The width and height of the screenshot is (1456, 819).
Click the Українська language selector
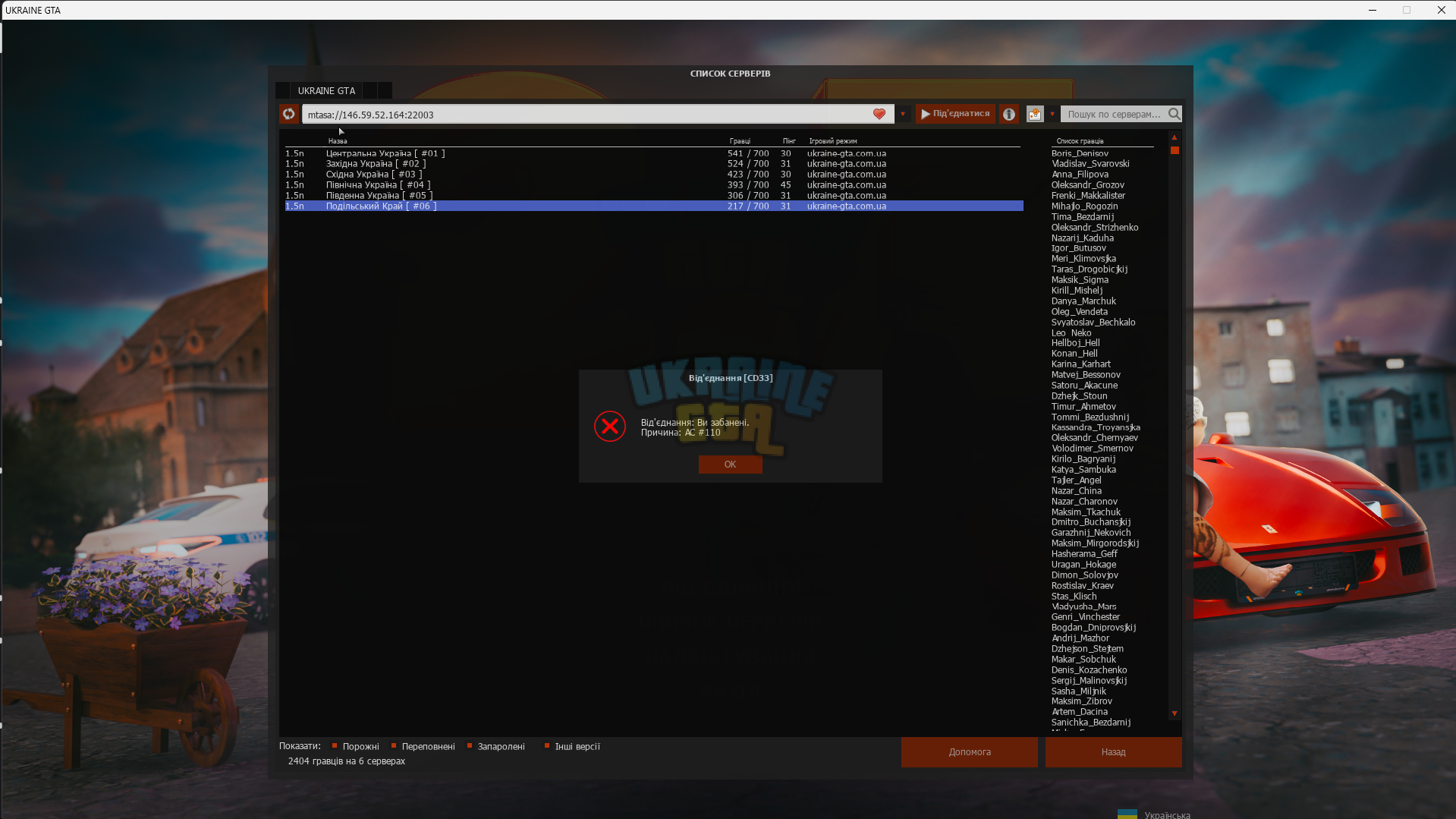coord(1155,814)
